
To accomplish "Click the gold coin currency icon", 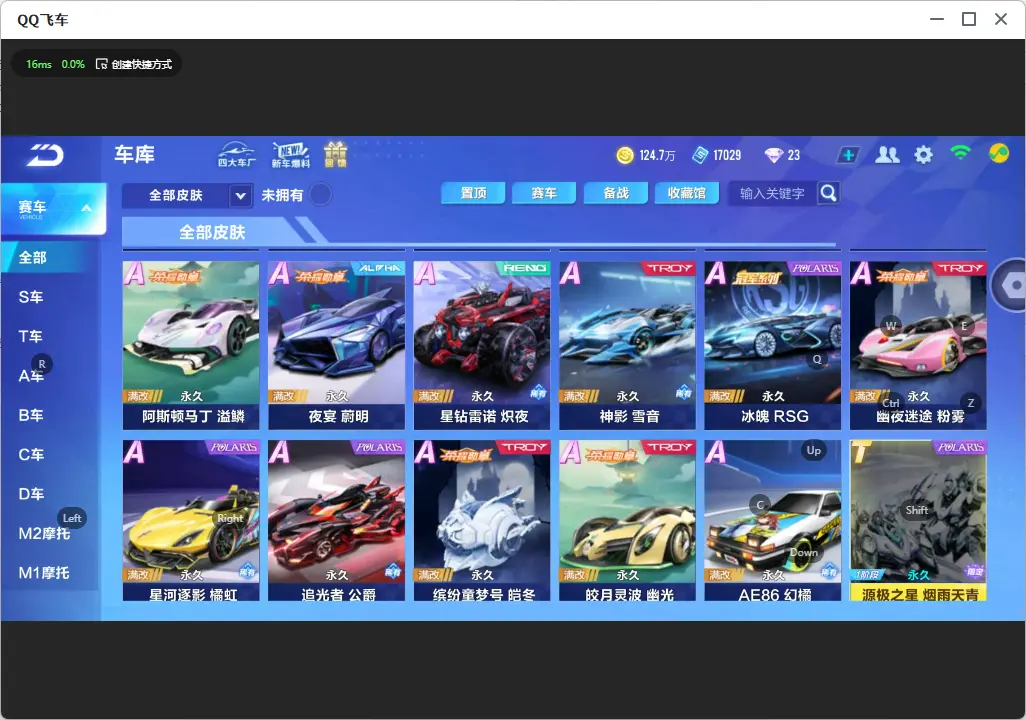I will pyautogui.click(x=625, y=155).
